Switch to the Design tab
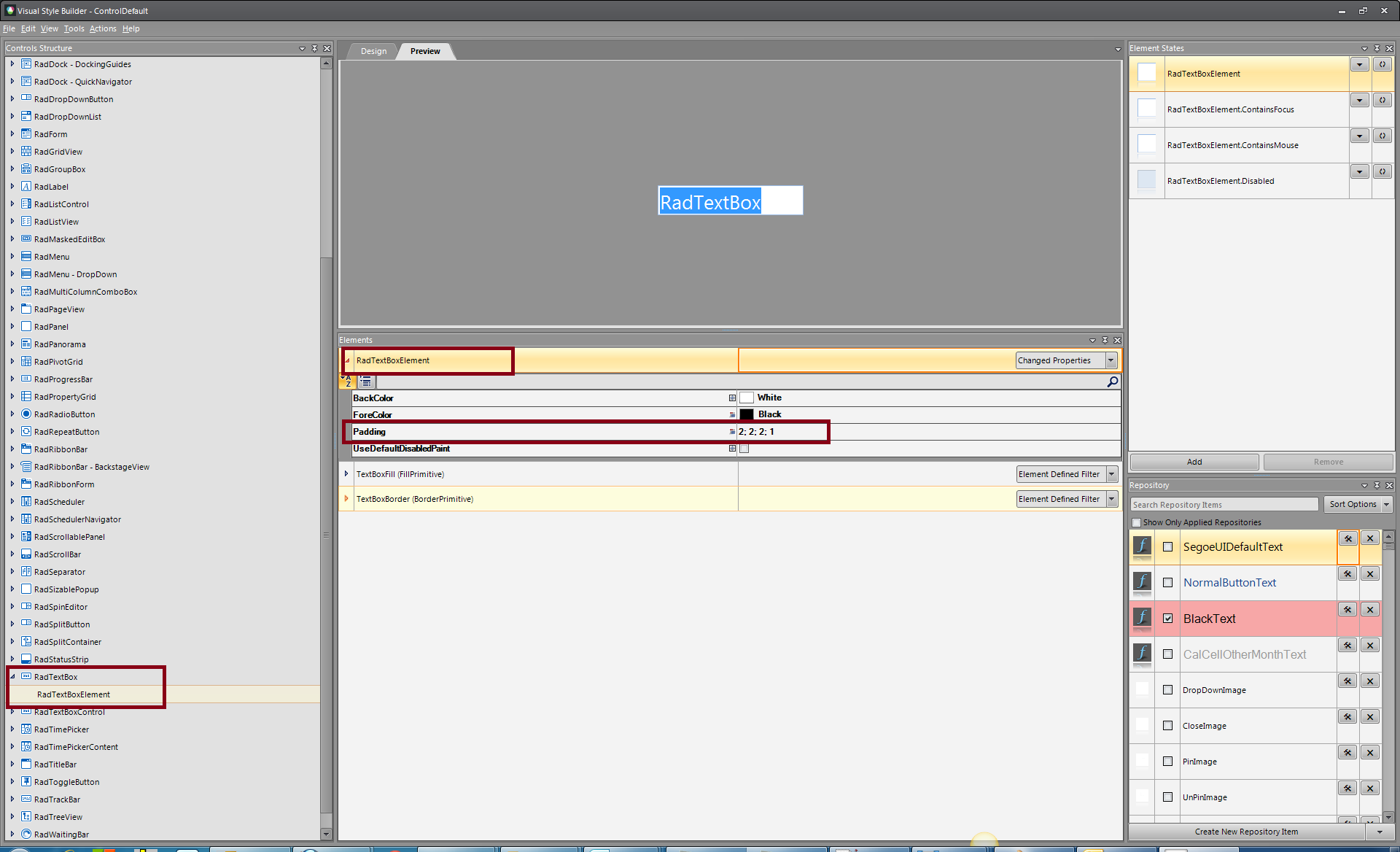 [373, 51]
